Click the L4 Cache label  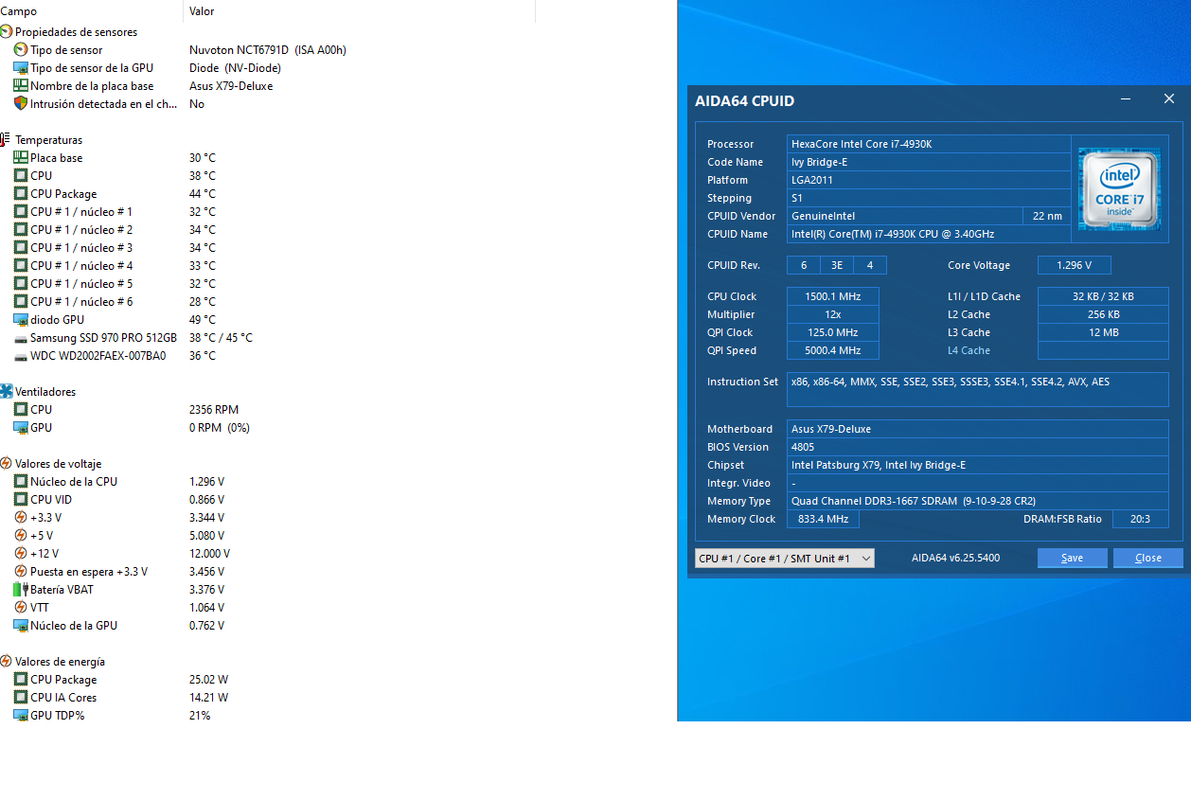[x=968, y=351]
